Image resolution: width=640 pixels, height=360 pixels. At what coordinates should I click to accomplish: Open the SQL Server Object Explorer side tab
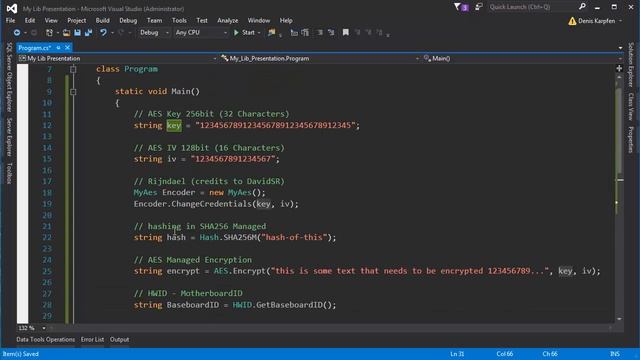click(x=9, y=78)
